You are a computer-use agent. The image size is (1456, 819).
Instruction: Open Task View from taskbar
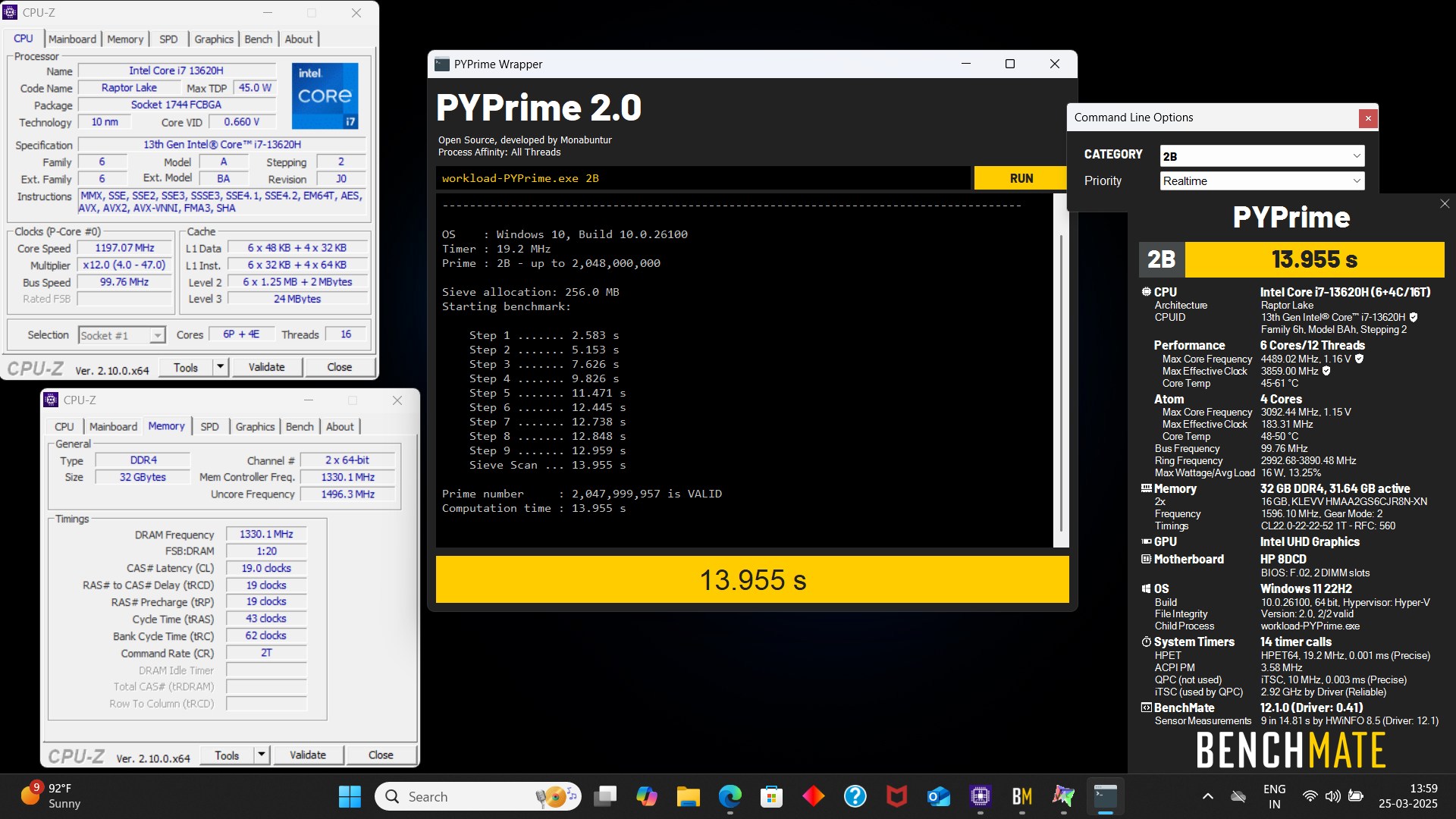coord(605,796)
